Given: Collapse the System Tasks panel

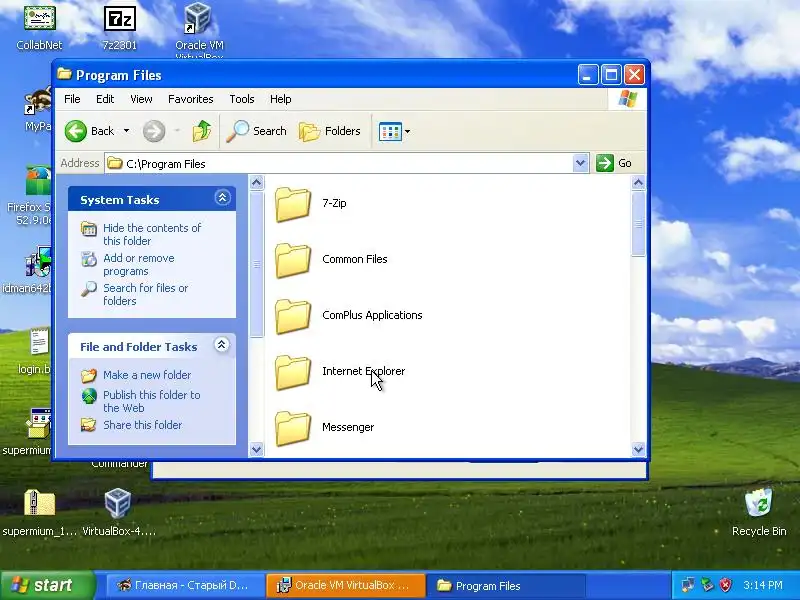Looking at the screenshot, I should point(222,198).
